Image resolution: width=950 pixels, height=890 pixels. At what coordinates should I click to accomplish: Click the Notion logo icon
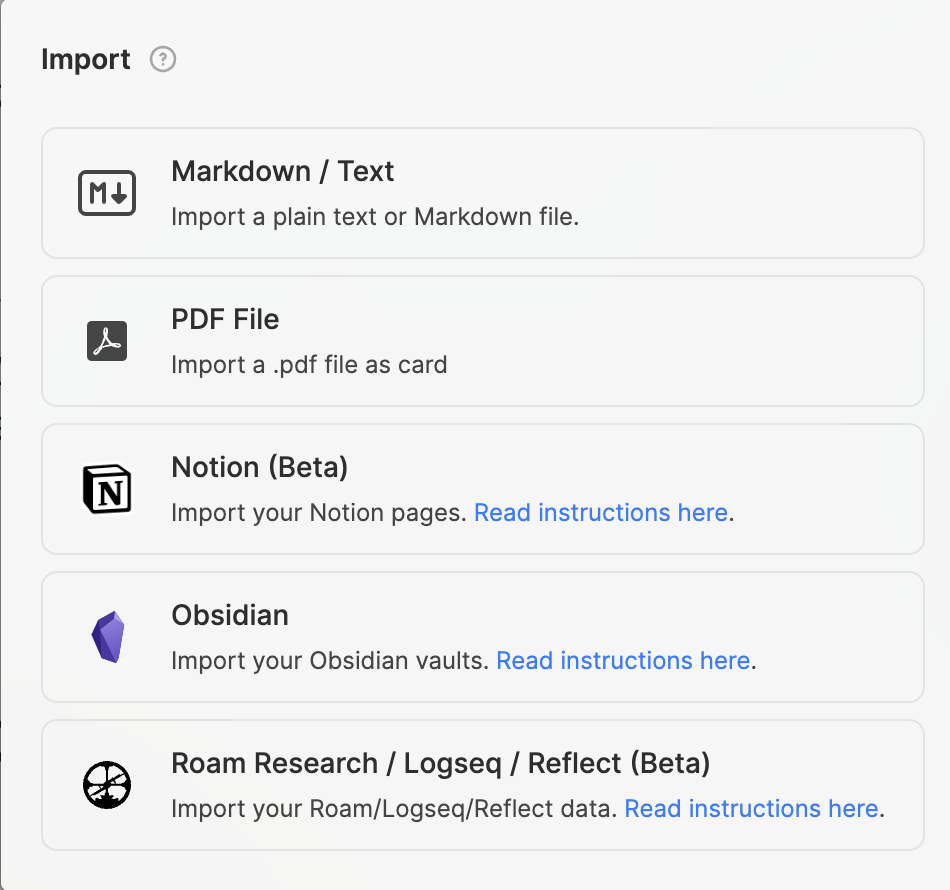(x=107, y=489)
